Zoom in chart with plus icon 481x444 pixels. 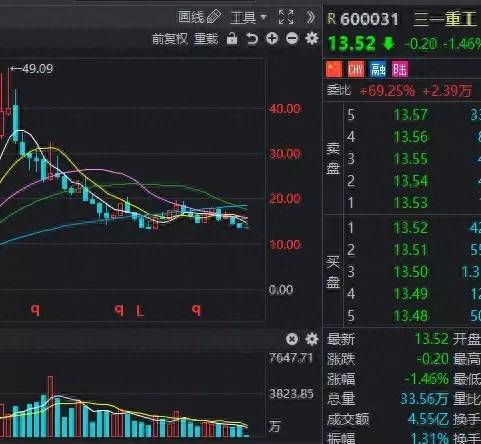tap(272, 38)
